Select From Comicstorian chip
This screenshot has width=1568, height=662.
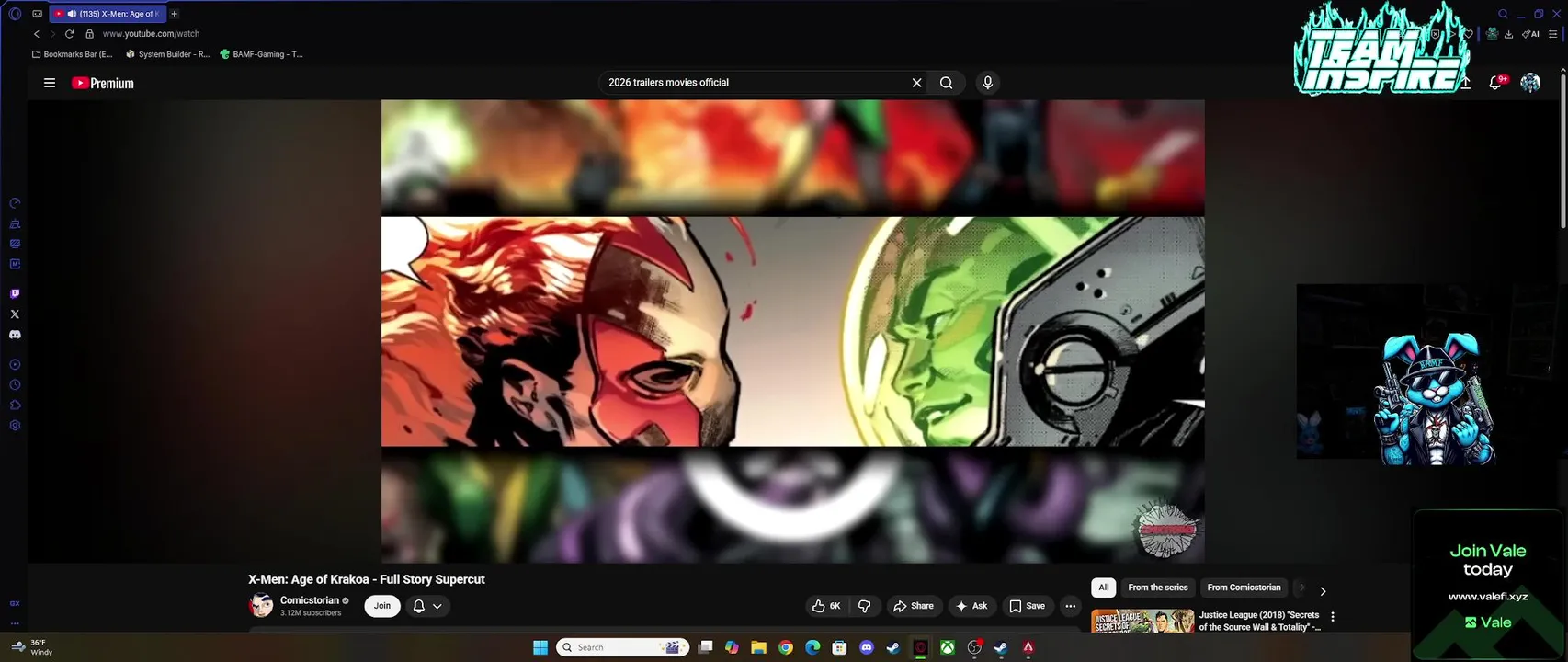1244,588
